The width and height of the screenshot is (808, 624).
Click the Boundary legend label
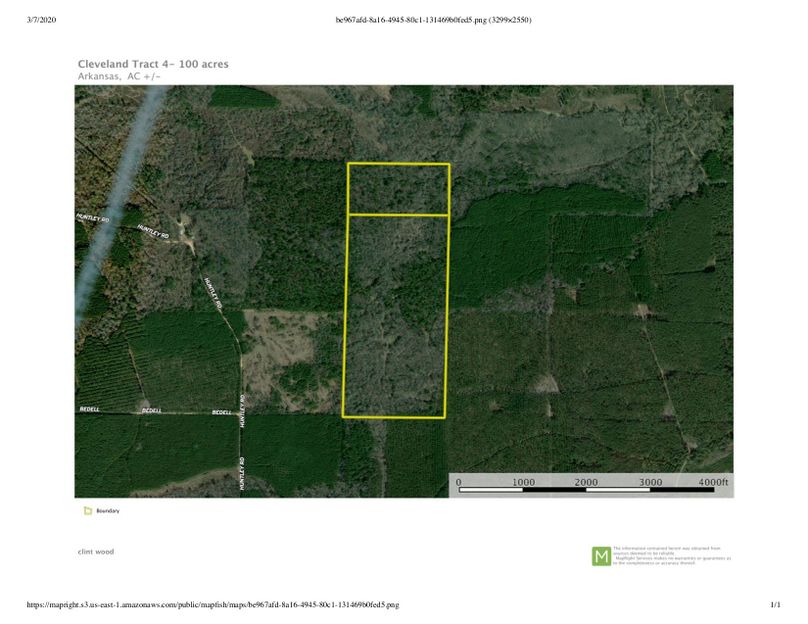pos(108,511)
